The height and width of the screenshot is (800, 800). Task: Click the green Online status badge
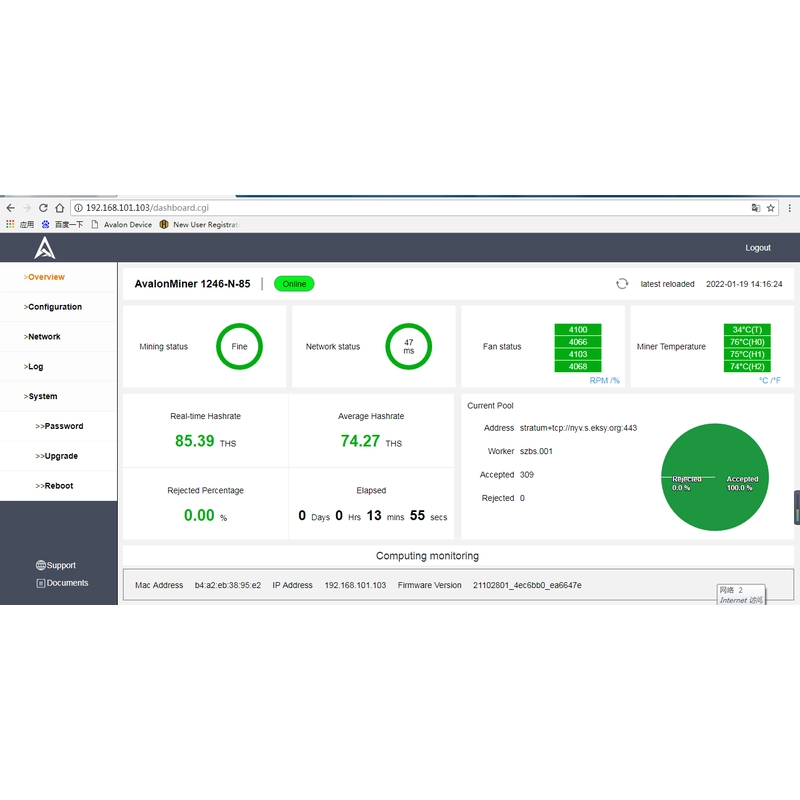294,284
